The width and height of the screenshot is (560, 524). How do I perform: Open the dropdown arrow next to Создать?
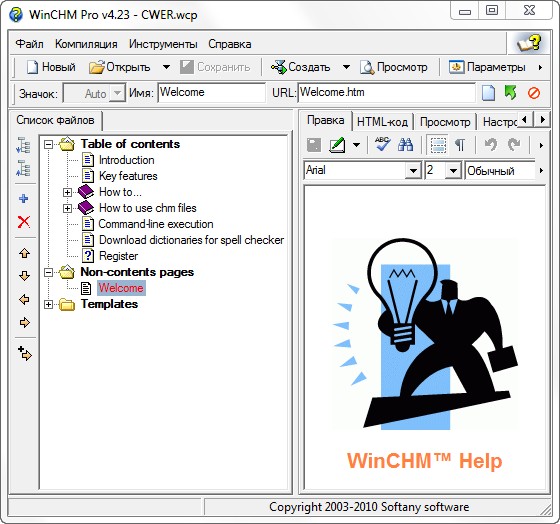coord(346,67)
